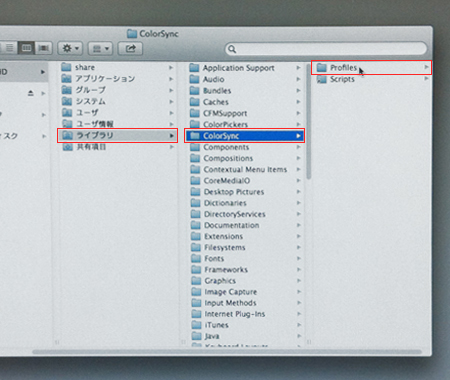Open the Profiles folder

(372, 68)
